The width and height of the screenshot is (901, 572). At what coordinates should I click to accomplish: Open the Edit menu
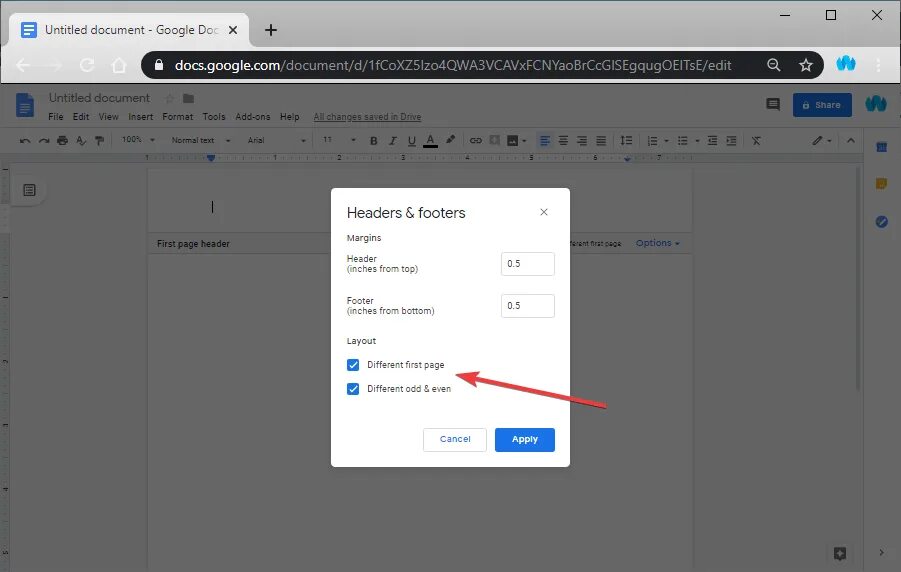click(x=80, y=117)
